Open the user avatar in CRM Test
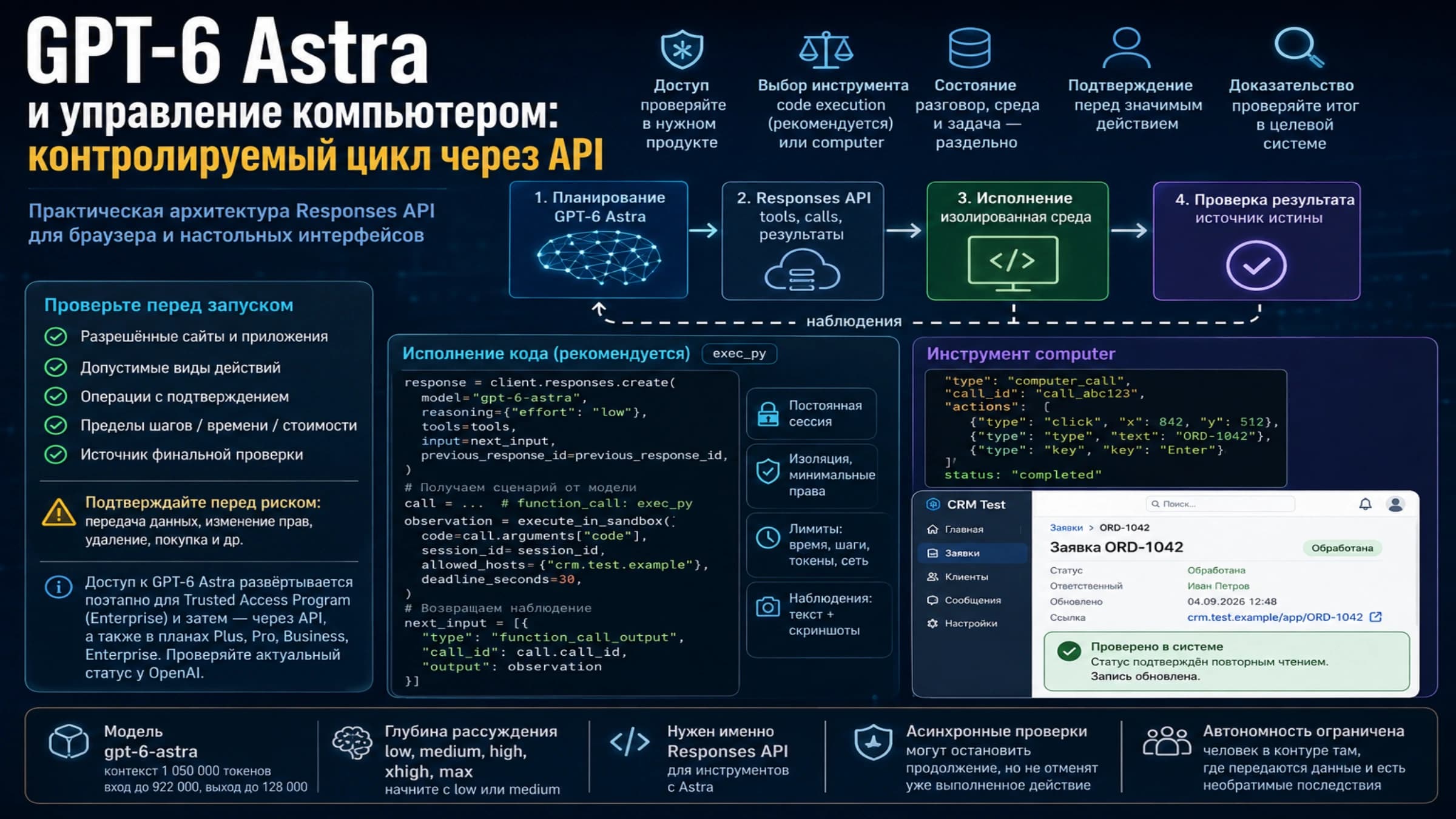 pos(1395,504)
